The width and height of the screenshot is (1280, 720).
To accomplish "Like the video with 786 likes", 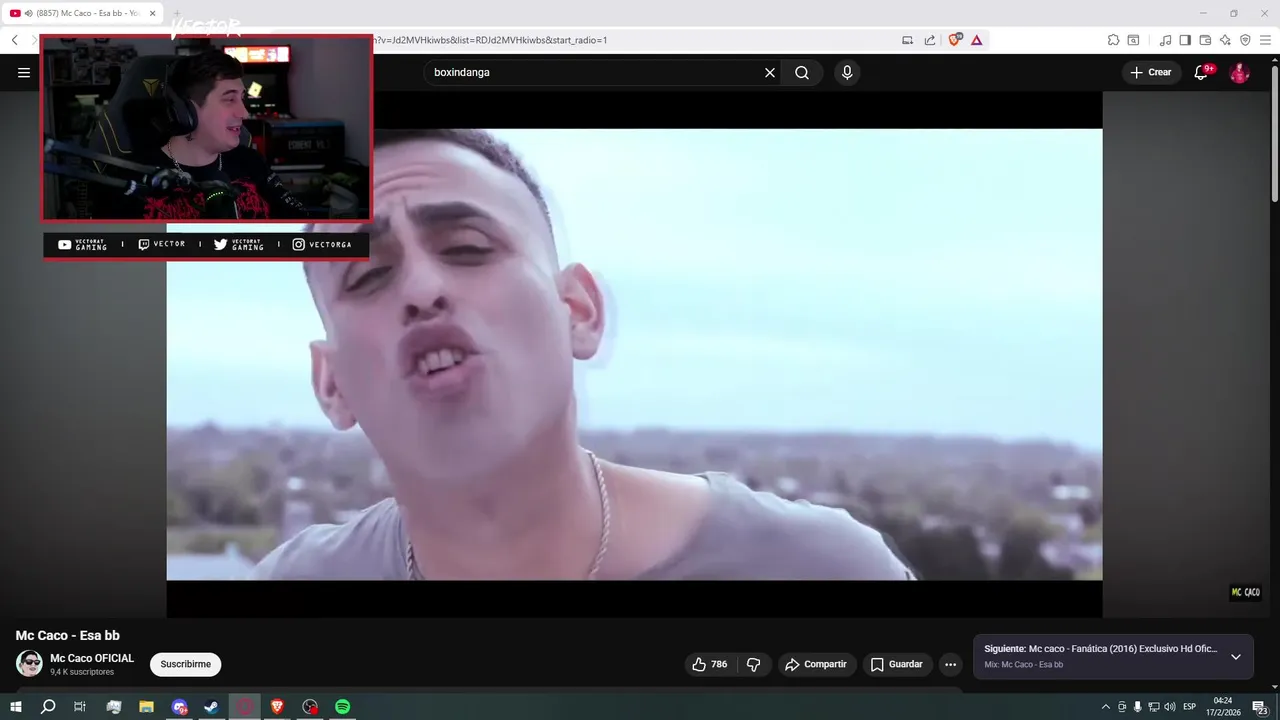I will point(710,665).
